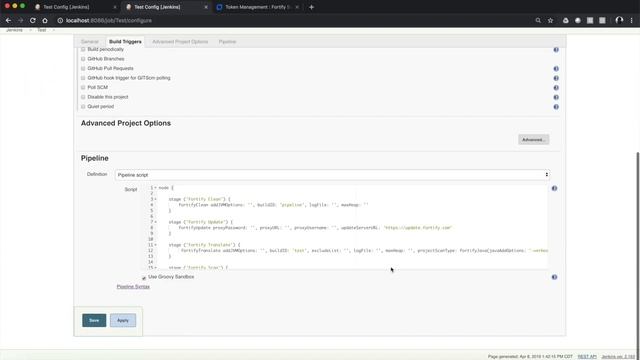The height and width of the screenshot is (360, 640).
Task: Go back with the browser back arrow
Action: click(x=8, y=20)
